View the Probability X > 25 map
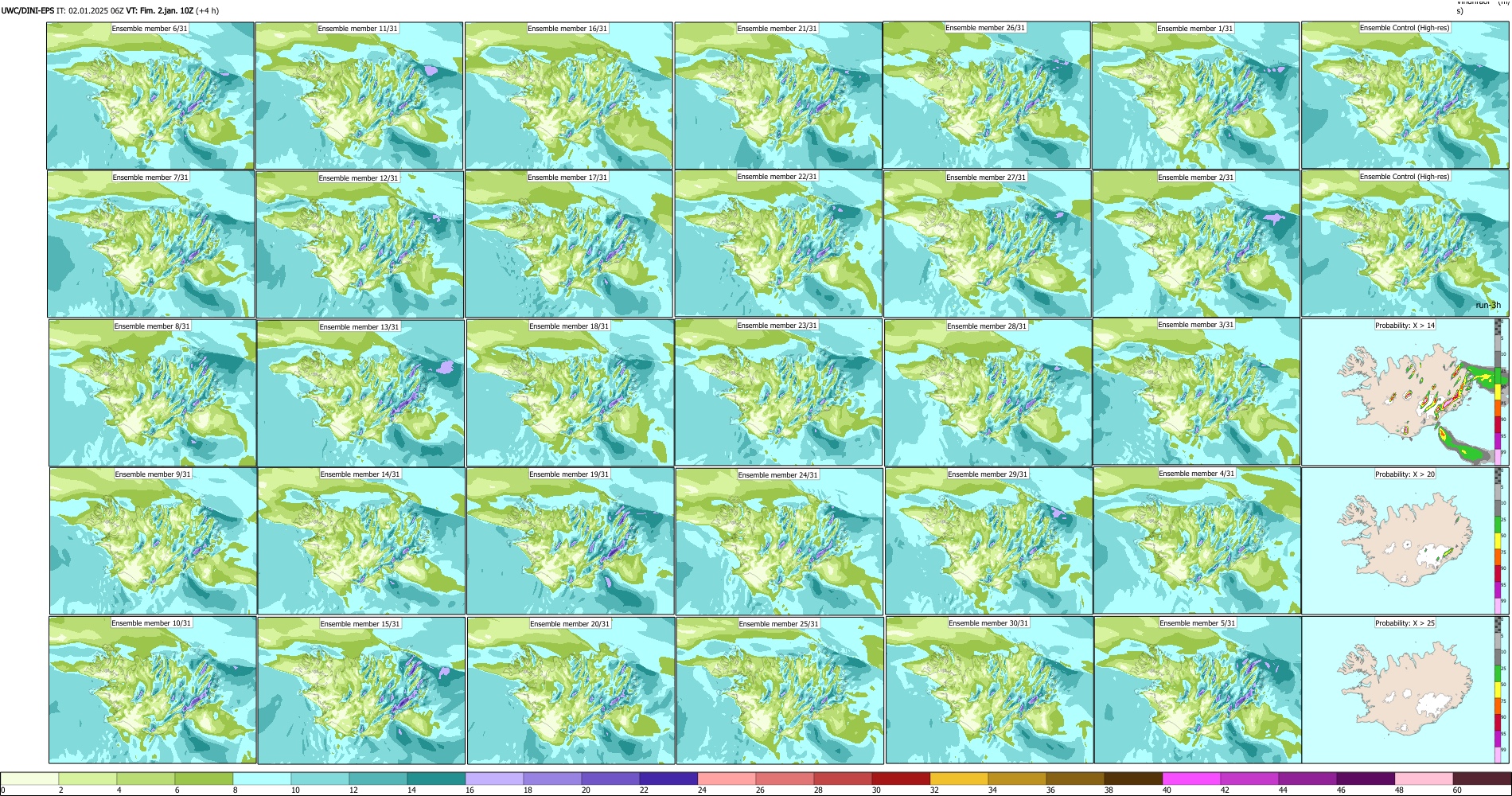The width and height of the screenshot is (1512, 796). pyautogui.click(x=1405, y=689)
